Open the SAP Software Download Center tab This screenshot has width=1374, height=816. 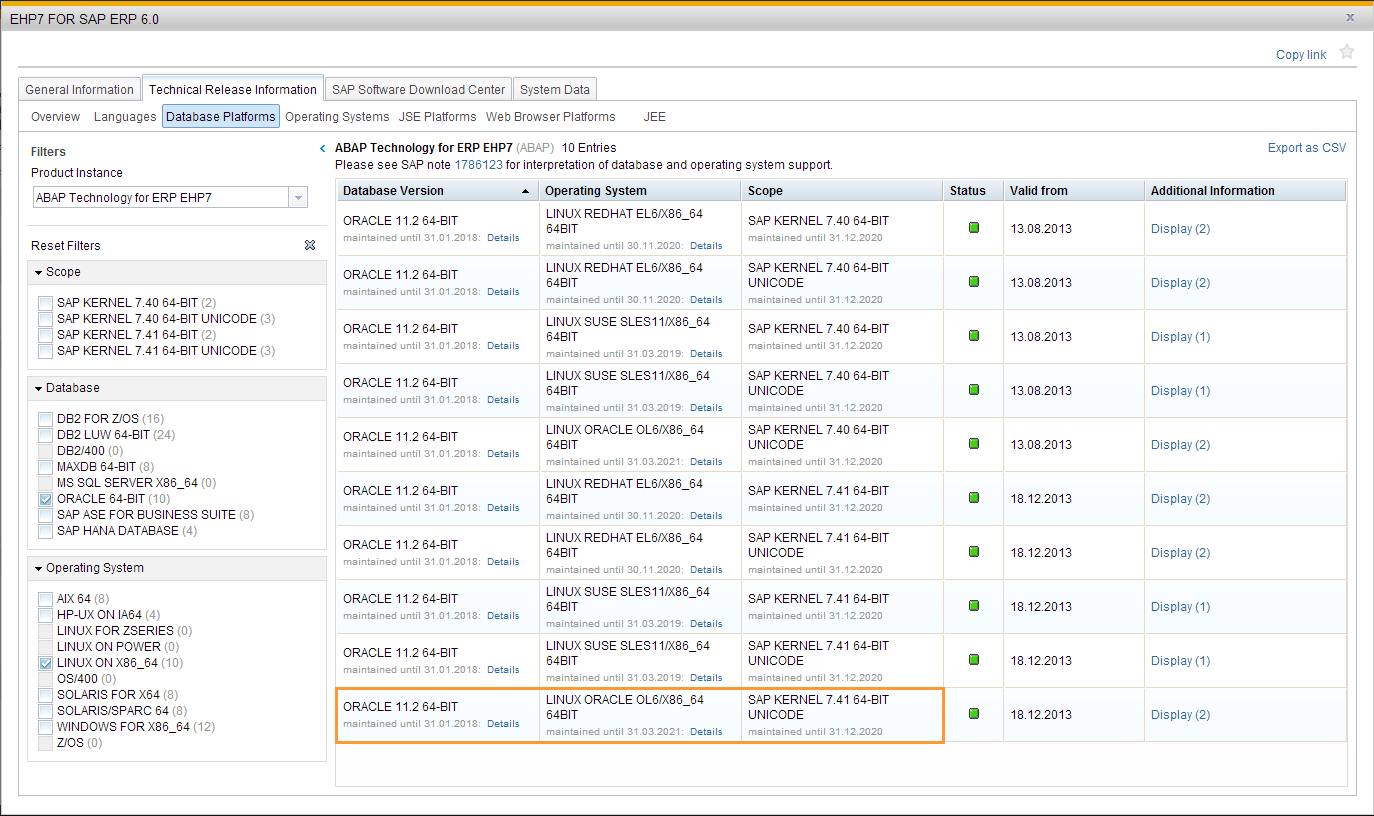click(x=419, y=90)
